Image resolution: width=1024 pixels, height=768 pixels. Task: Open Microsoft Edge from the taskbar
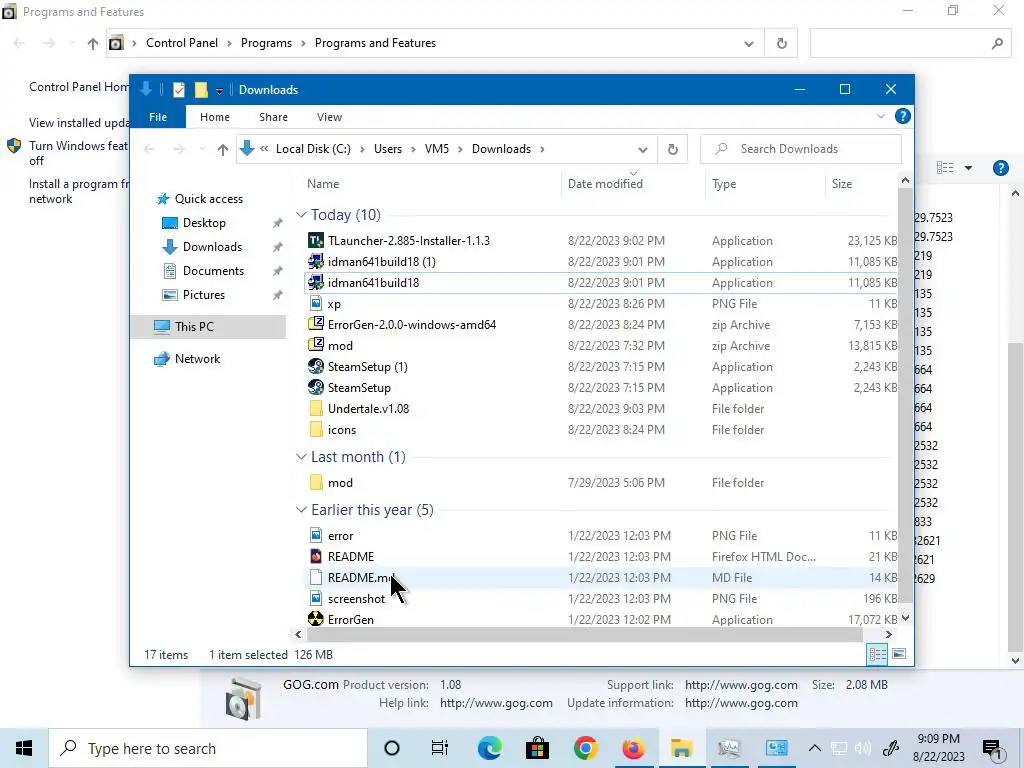[x=490, y=748]
